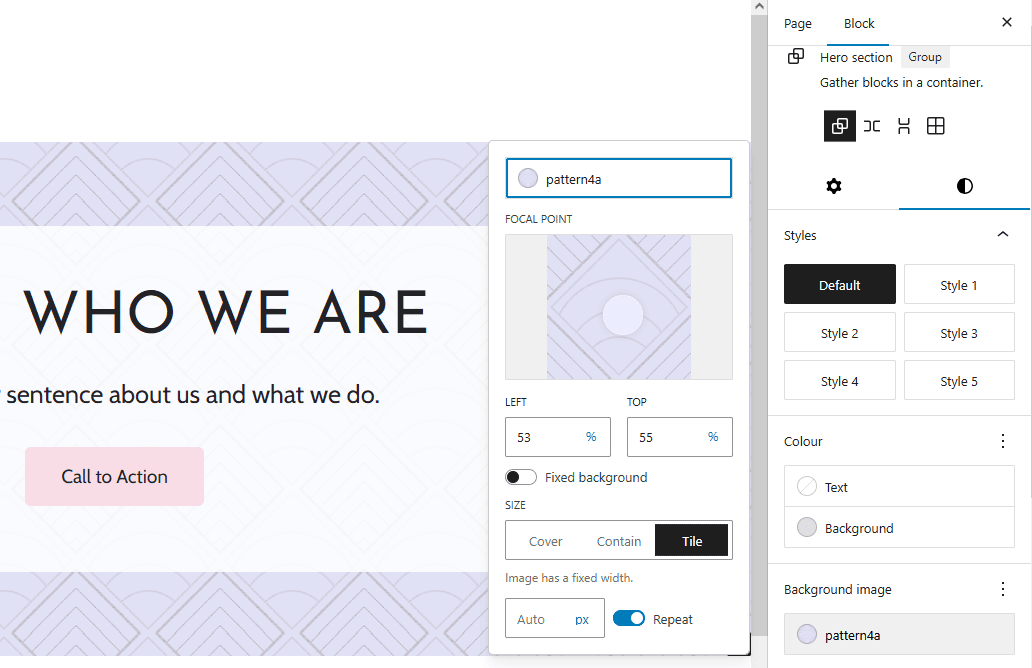Select the Grid block variation icon
Image resolution: width=1032 pixels, height=668 pixels.
[x=935, y=125]
